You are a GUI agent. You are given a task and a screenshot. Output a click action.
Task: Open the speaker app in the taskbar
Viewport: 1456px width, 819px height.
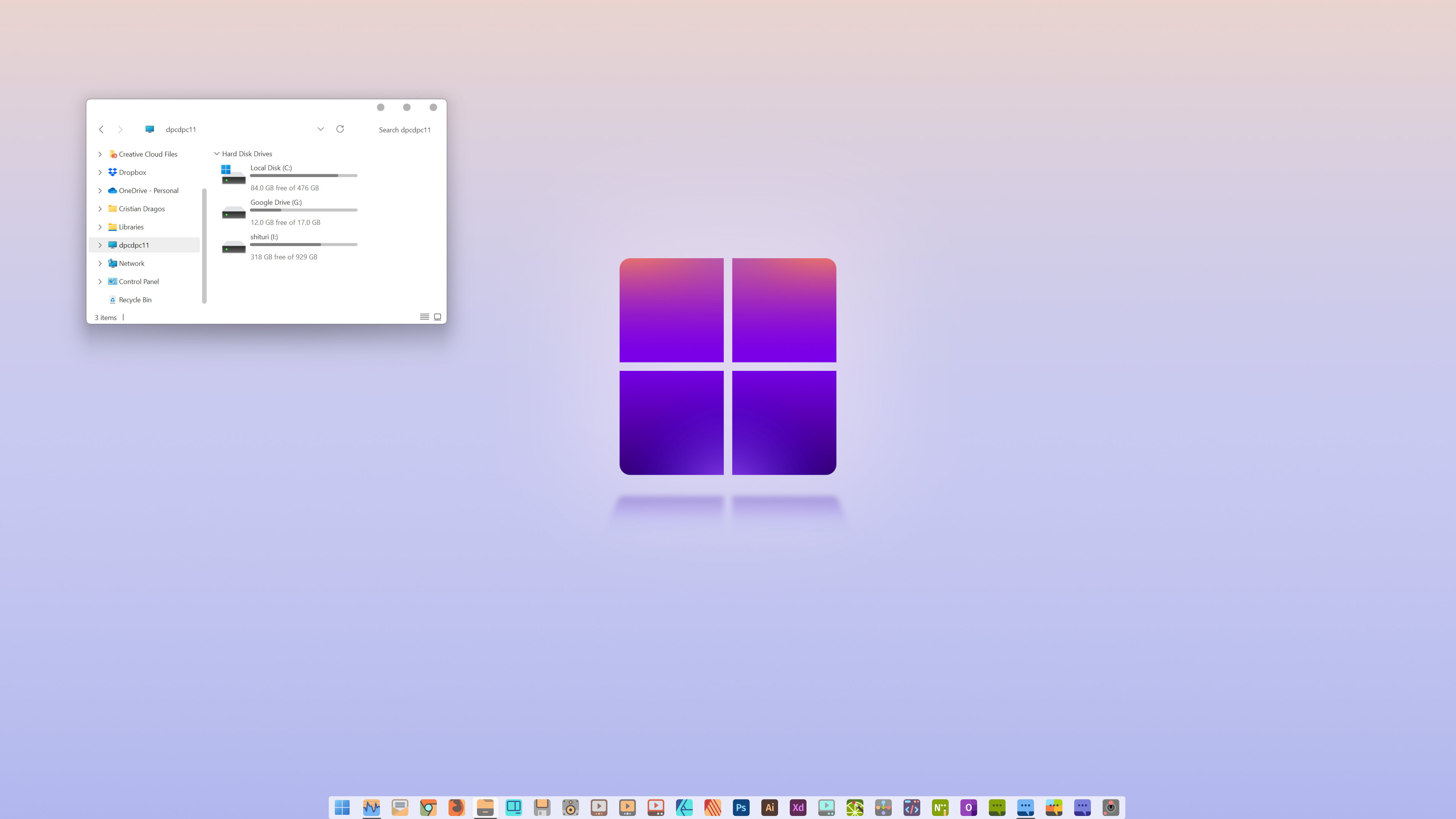click(x=570, y=807)
